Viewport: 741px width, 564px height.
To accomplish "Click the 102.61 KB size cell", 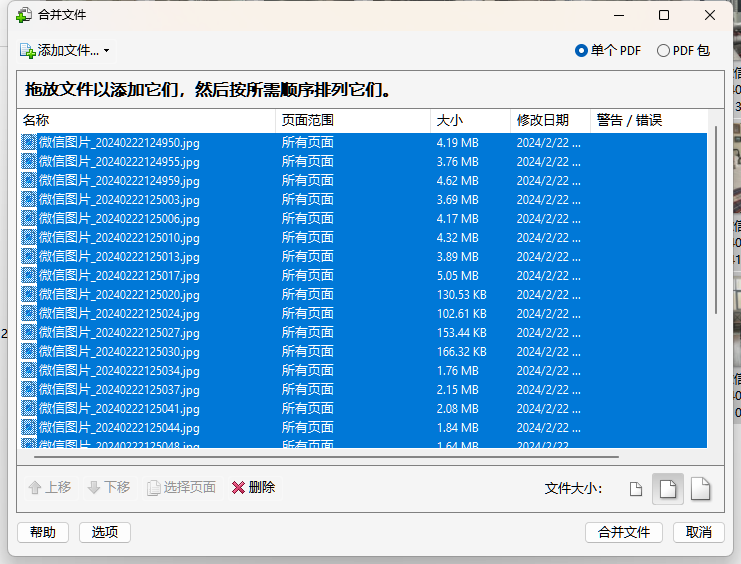I will tap(462, 314).
